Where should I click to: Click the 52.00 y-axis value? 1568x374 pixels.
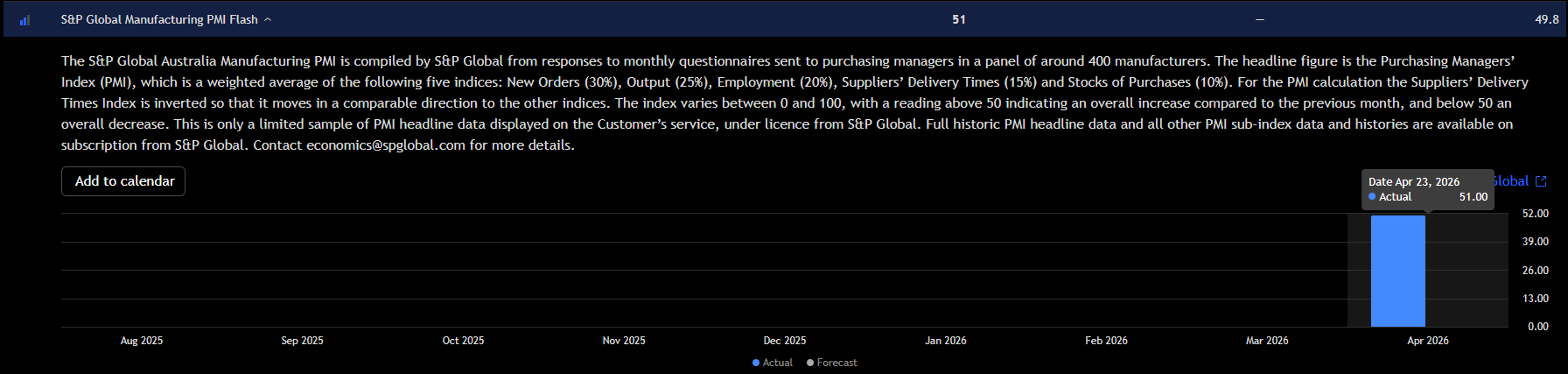[x=1536, y=214]
